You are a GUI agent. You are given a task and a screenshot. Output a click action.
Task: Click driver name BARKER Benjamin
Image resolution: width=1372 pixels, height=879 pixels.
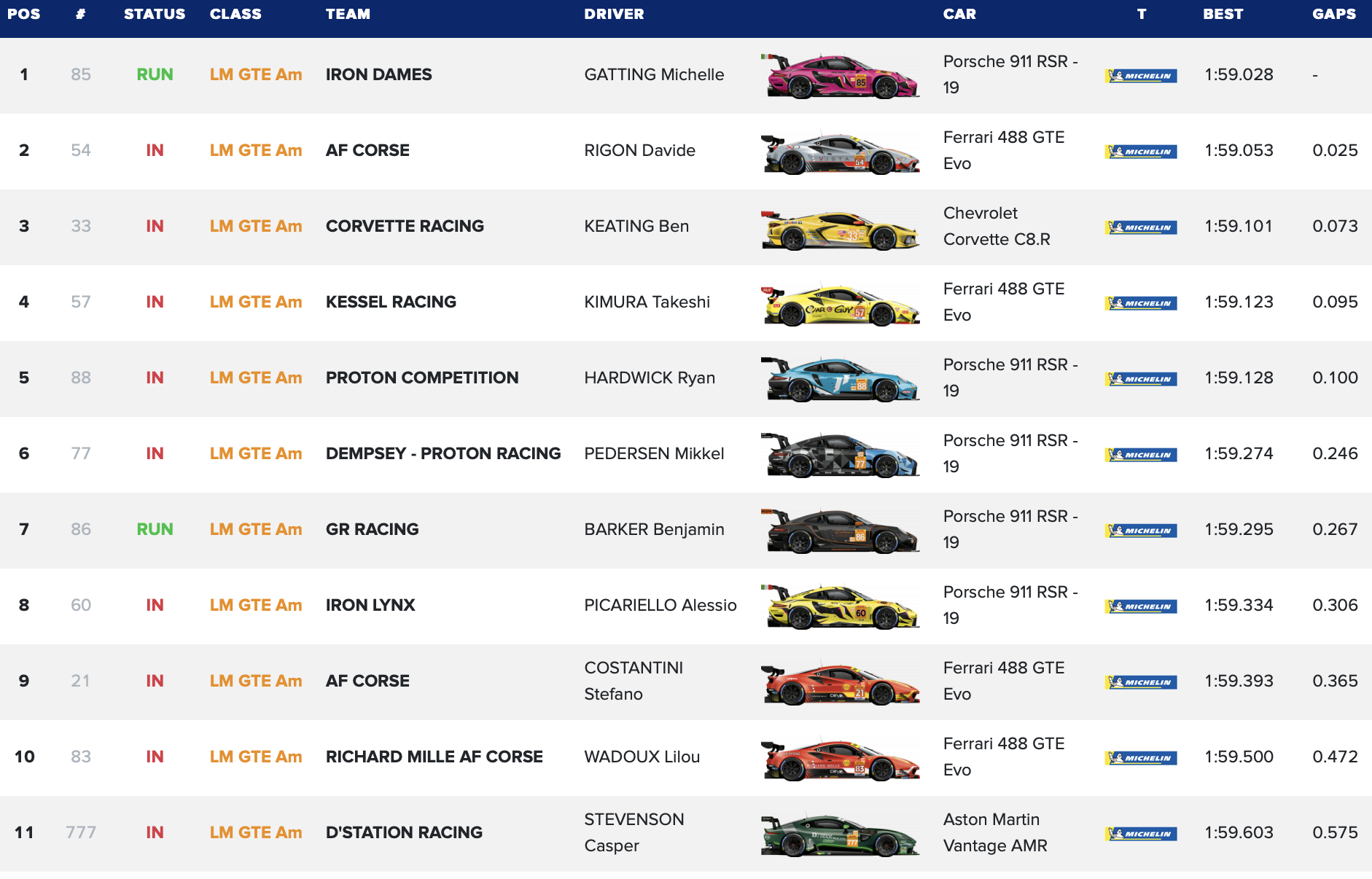(654, 529)
